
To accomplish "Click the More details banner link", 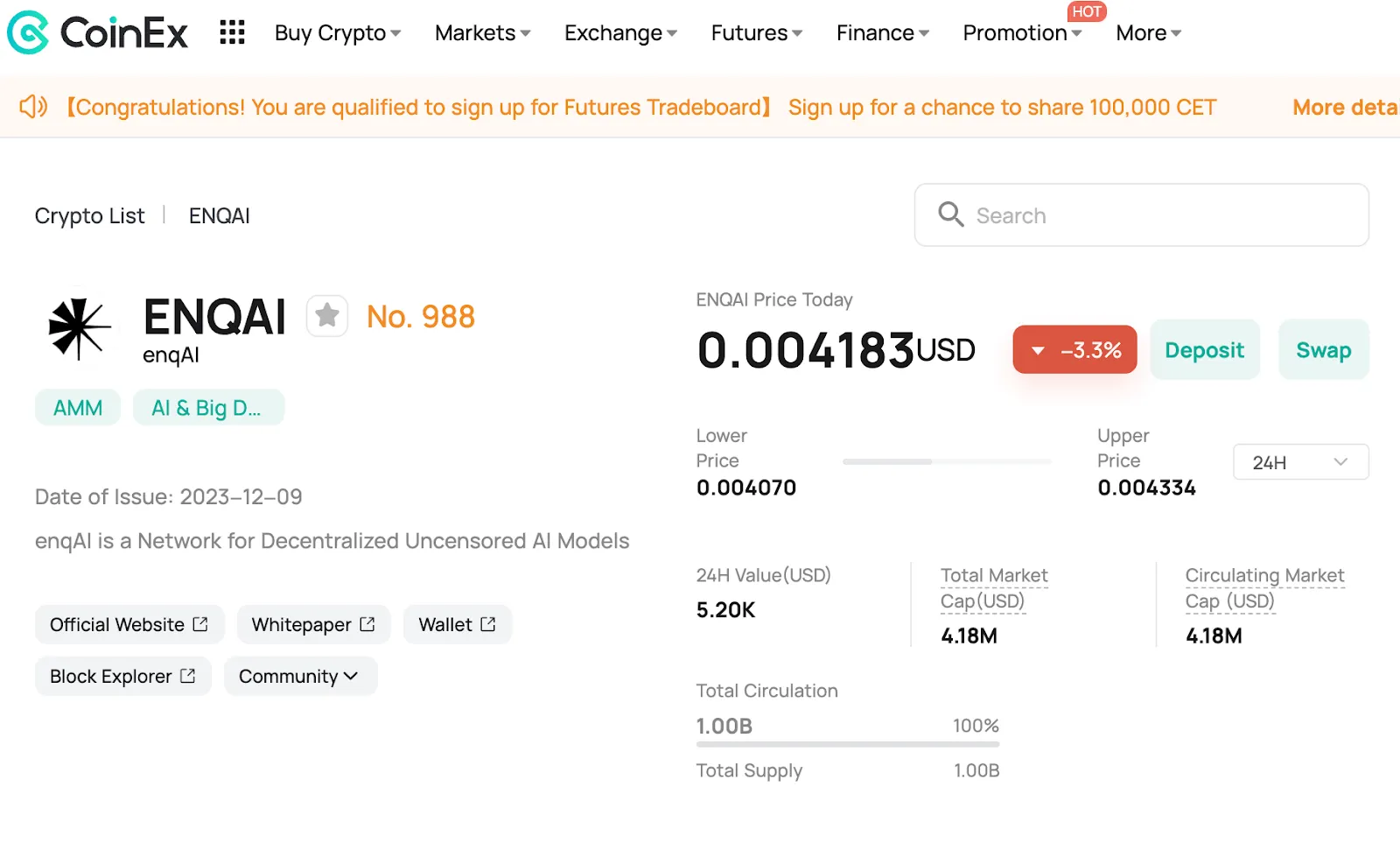I will coord(1346,107).
